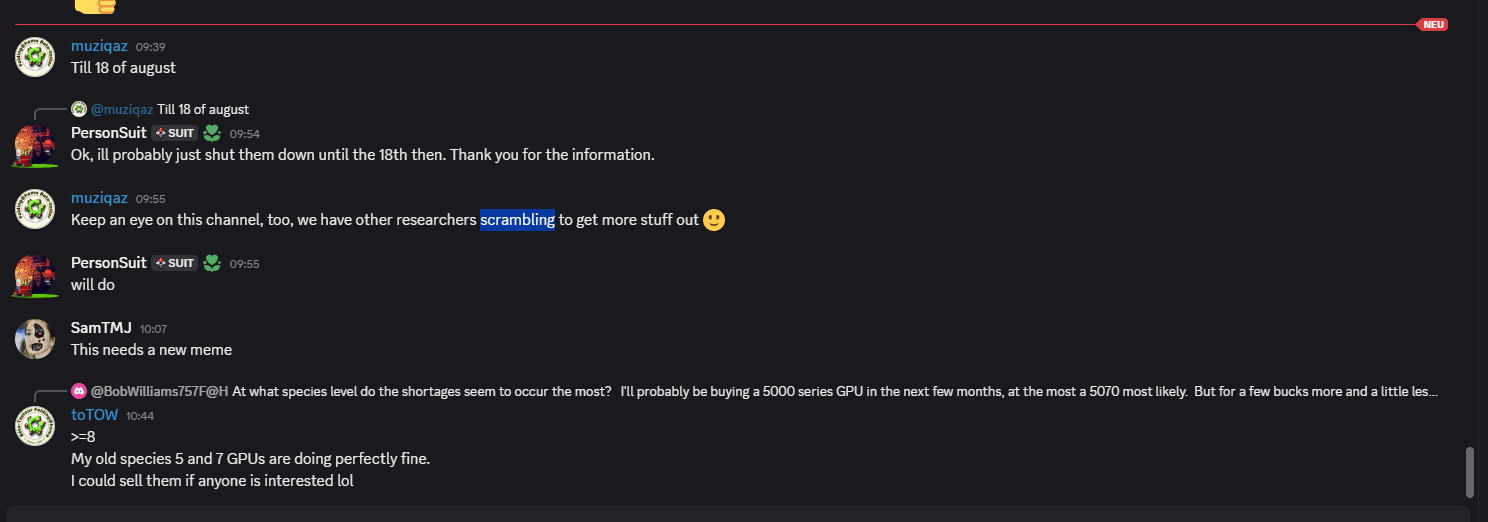Click muziqaz's avatar beside the 09:39 message

34,57
